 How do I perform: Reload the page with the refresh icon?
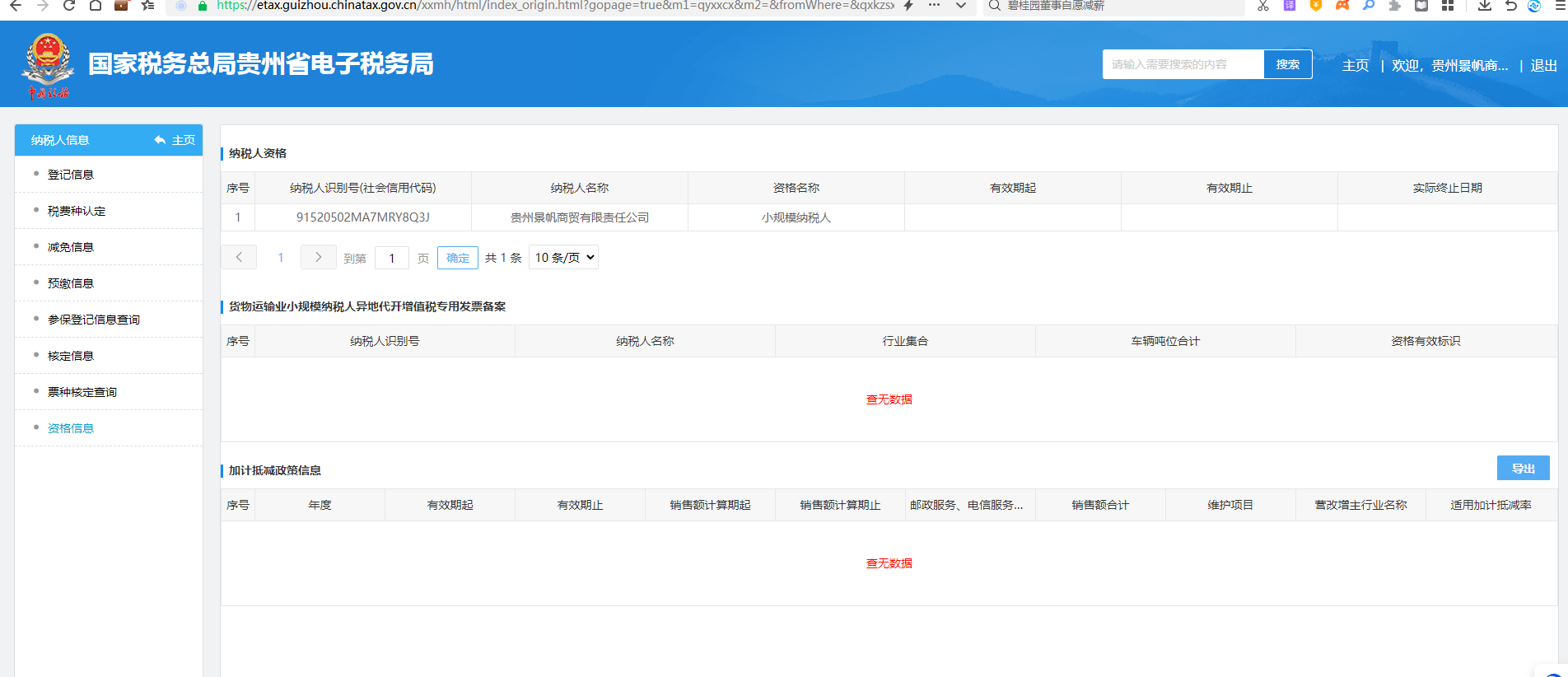[69, 5]
